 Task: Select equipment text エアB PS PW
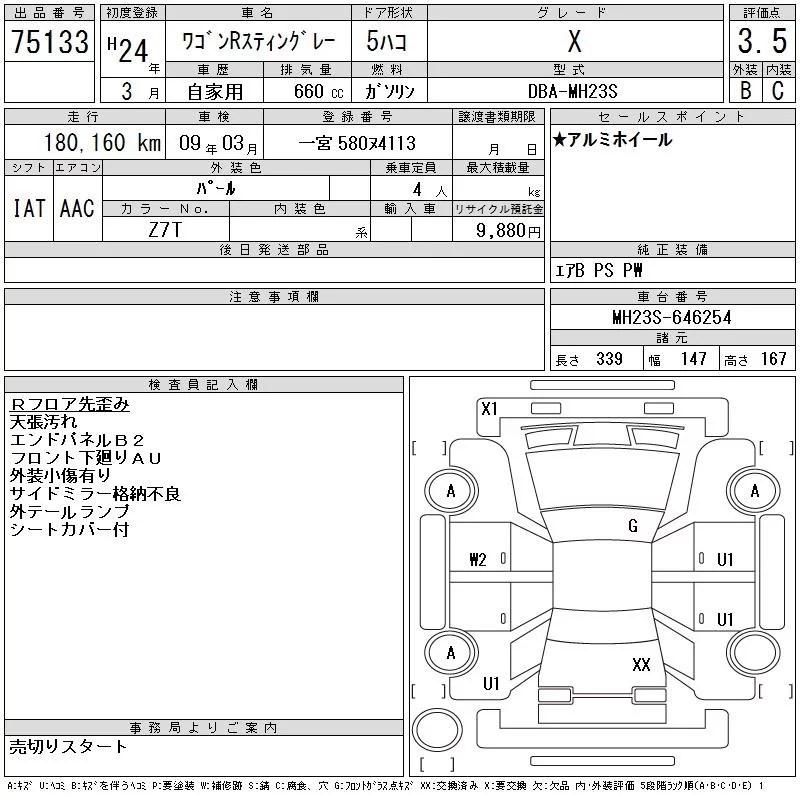pos(598,270)
